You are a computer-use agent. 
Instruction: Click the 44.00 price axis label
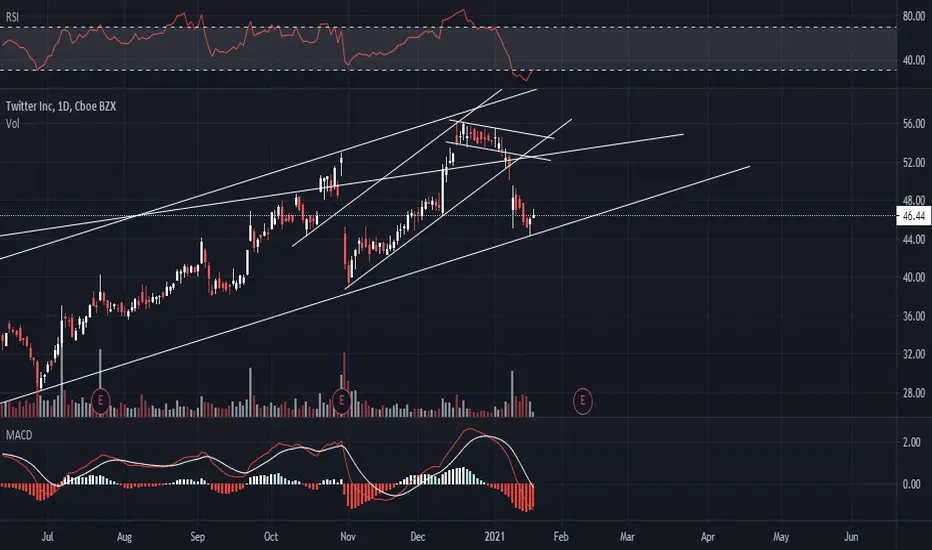click(x=914, y=239)
